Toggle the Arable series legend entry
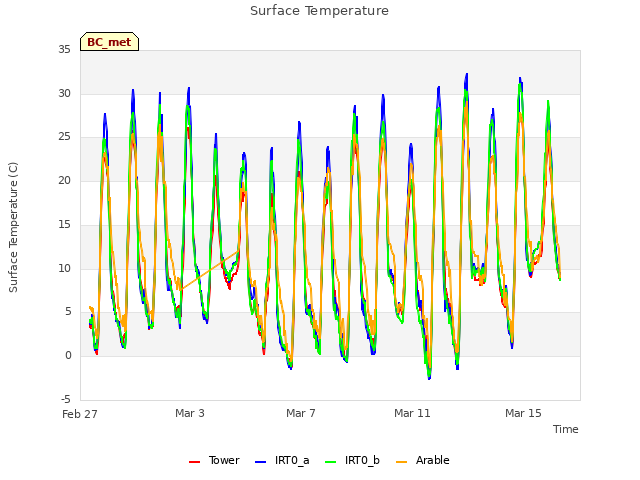The width and height of the screenshot is (640, 480). [x=422, y=460]
